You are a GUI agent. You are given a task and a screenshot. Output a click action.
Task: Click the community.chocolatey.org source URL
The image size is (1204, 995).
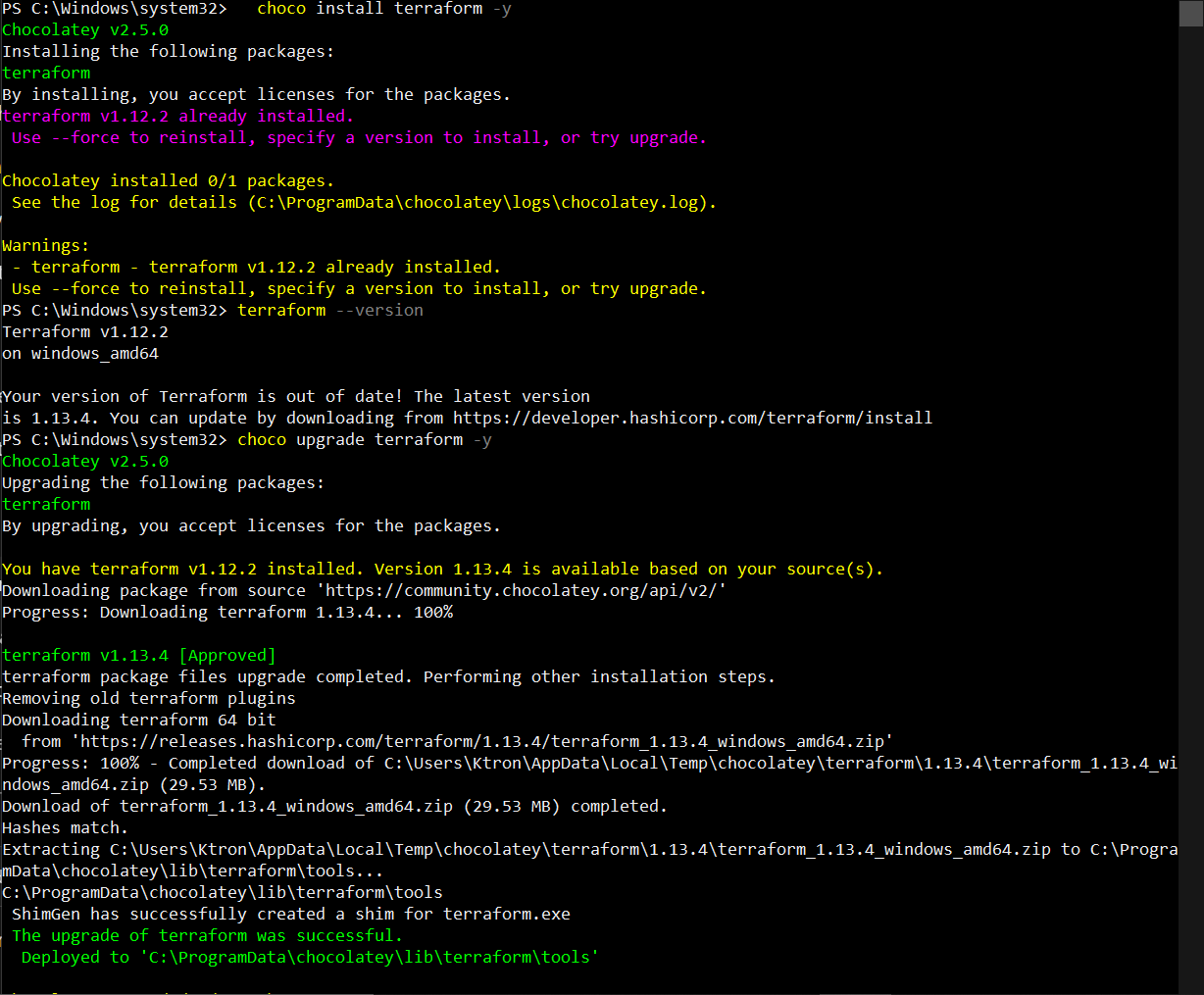pyautogui.click(x=525, y=590)
